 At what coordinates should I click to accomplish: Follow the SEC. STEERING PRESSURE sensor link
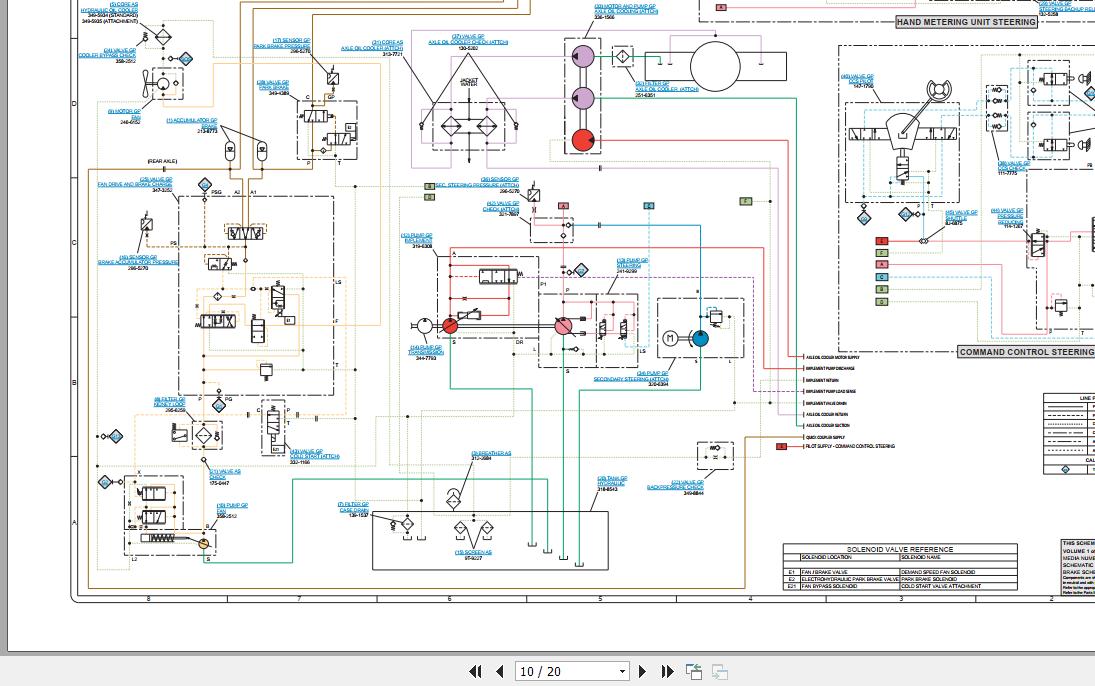pos(470,185)
